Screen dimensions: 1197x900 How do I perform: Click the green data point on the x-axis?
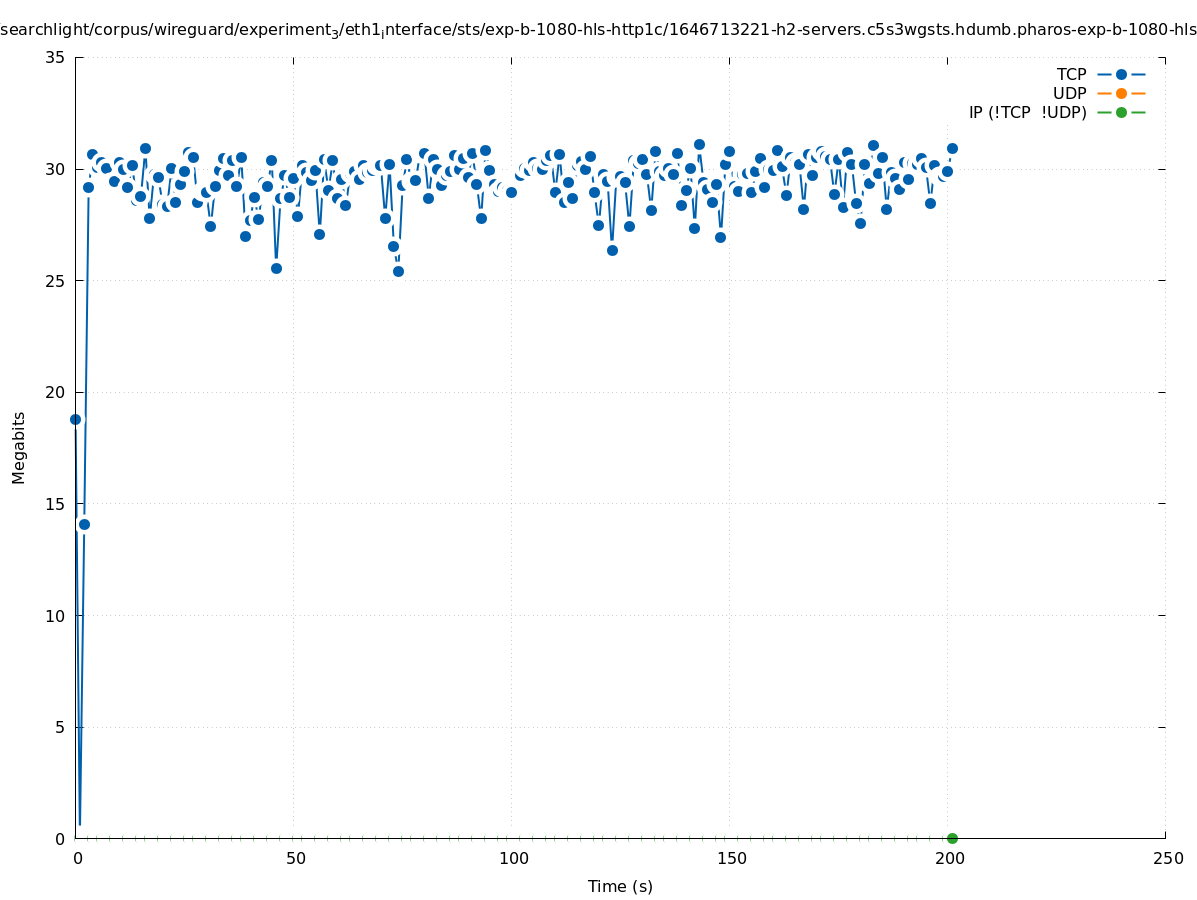(952, 838)
